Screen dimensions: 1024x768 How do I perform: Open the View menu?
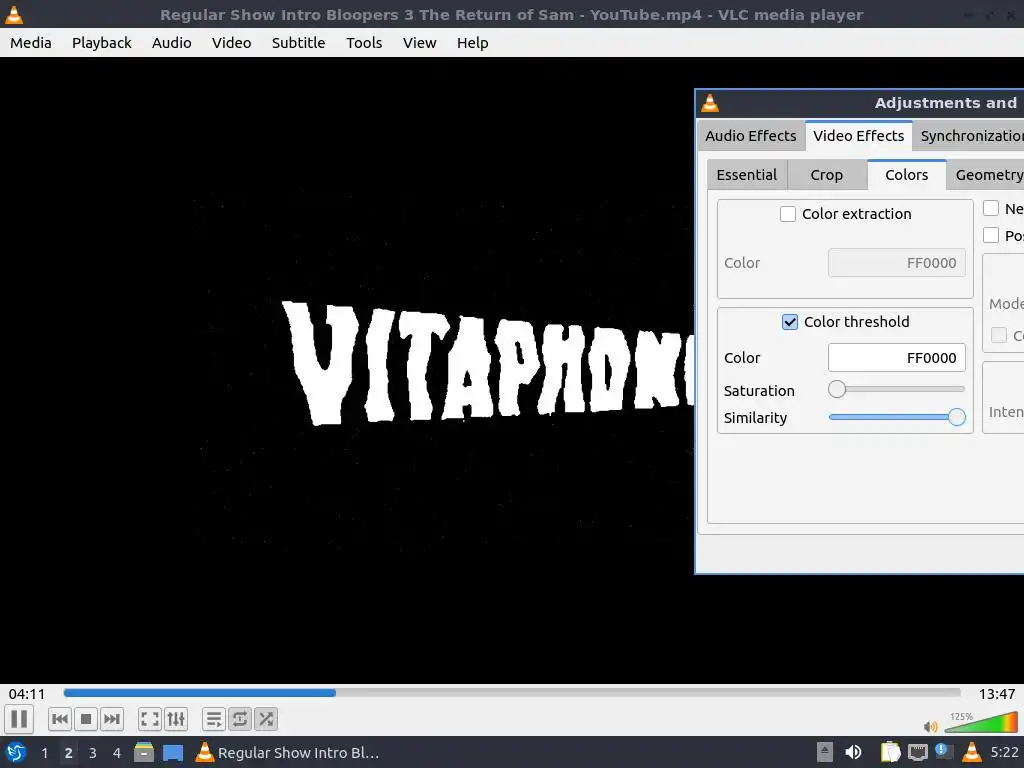click(x=419, y=43)
